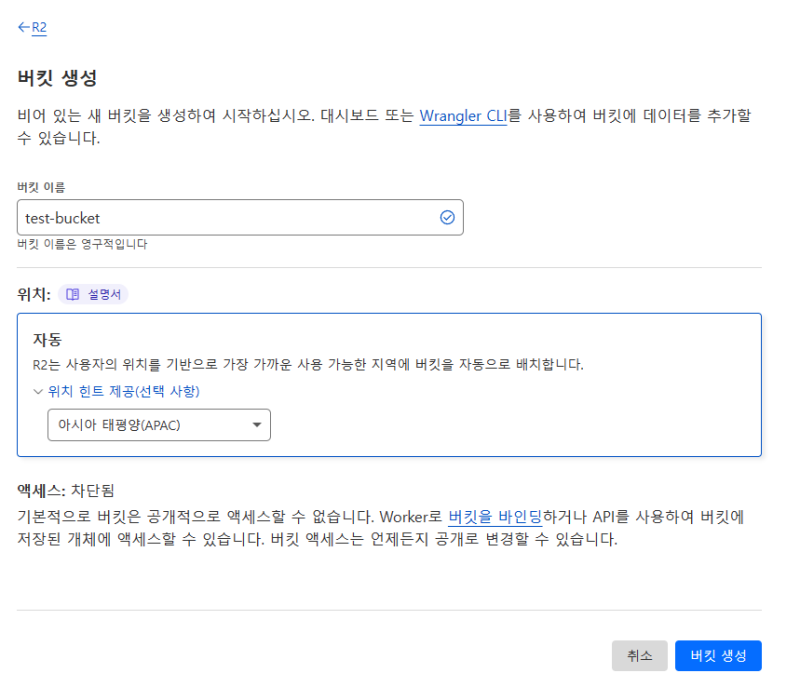Collapse the chevron next to 위치 힌트 제공
The height and width of the screenshot is (700, 800).
[38, 392]
